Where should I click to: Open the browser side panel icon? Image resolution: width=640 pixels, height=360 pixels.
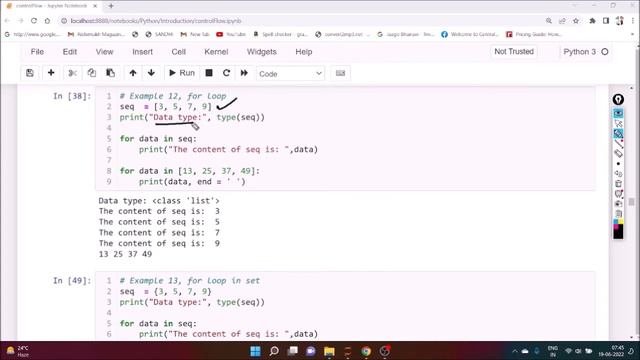(x=606, y=21)
